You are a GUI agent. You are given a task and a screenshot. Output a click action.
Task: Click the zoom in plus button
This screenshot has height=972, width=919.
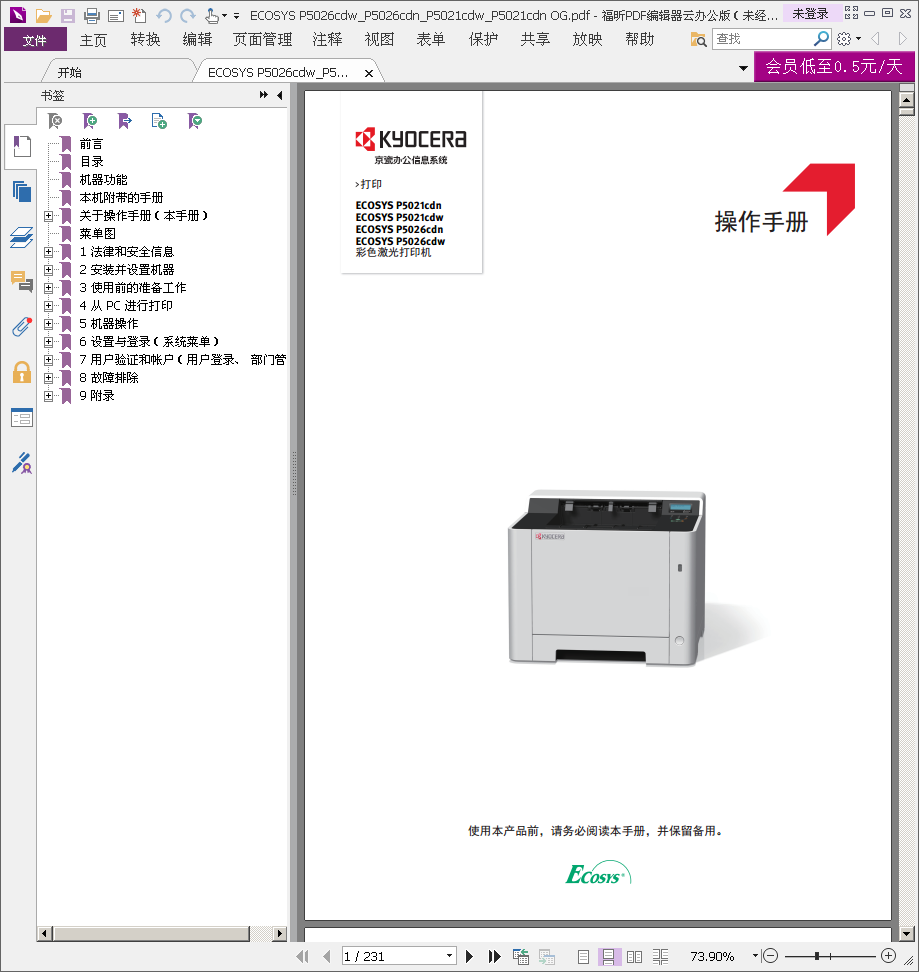[889, 956]
